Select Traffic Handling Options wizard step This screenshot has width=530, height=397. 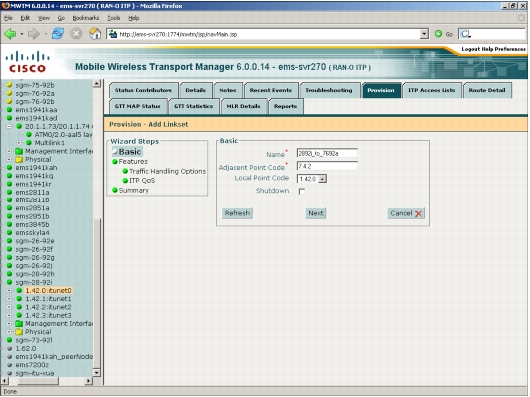pos(167,171)
